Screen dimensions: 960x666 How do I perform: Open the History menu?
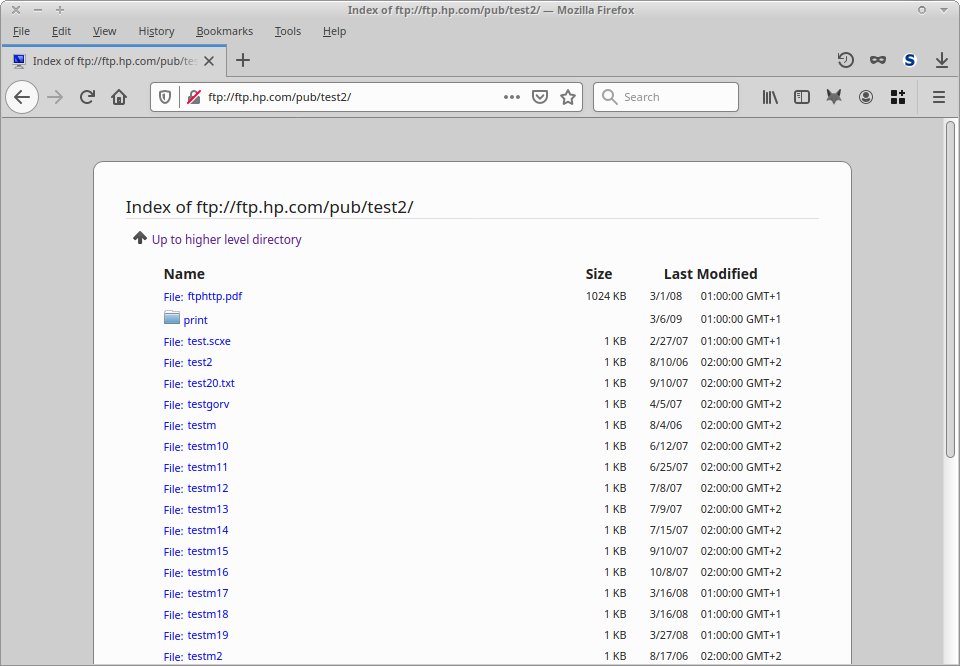click(156, 31)
